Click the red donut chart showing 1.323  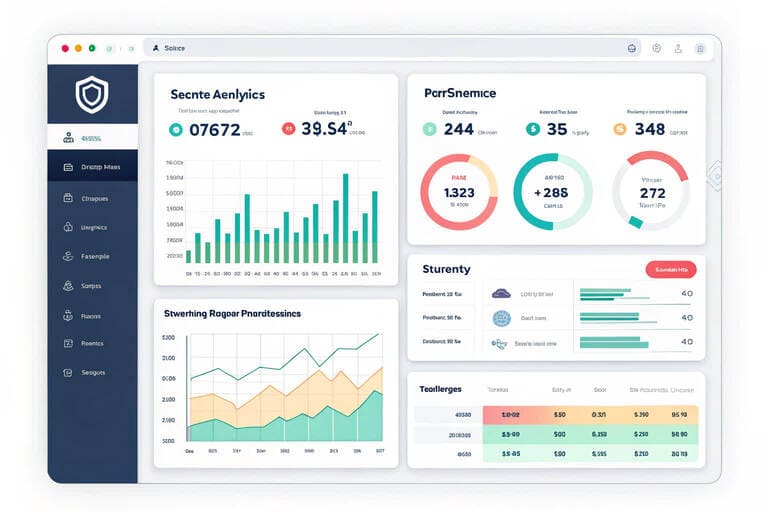458,192
